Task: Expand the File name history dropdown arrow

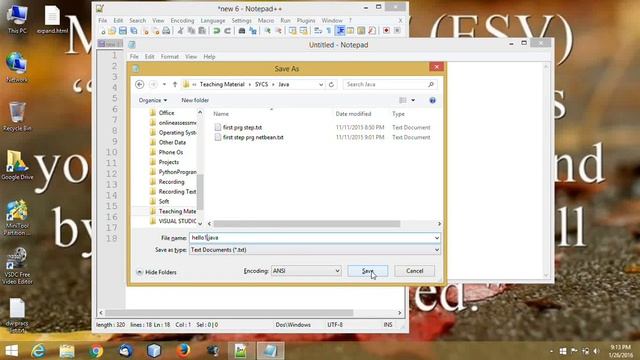Action: tap(436, 238)
